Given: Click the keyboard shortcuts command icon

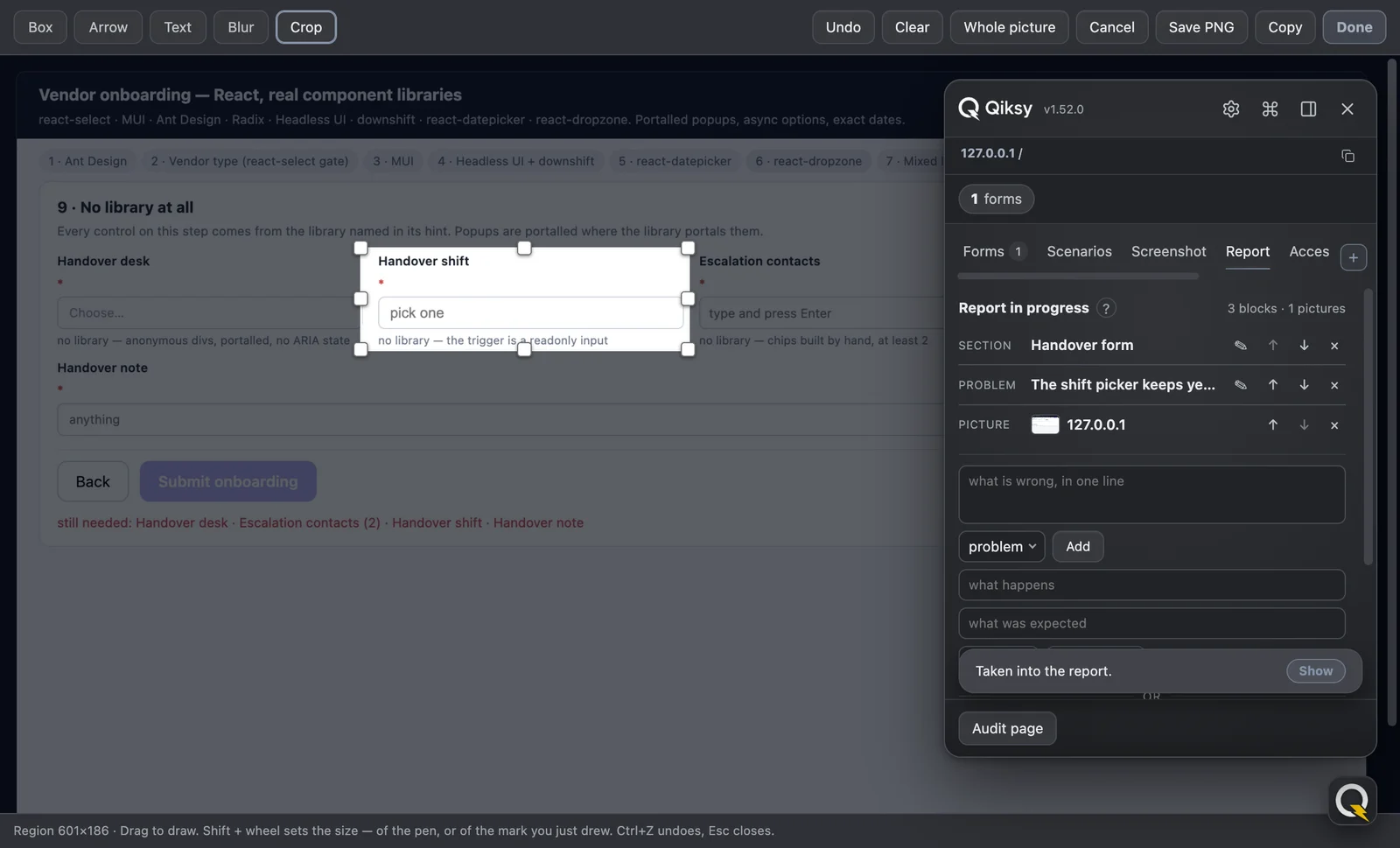Looking at the screenshot, I should [x=1270, y=109].
